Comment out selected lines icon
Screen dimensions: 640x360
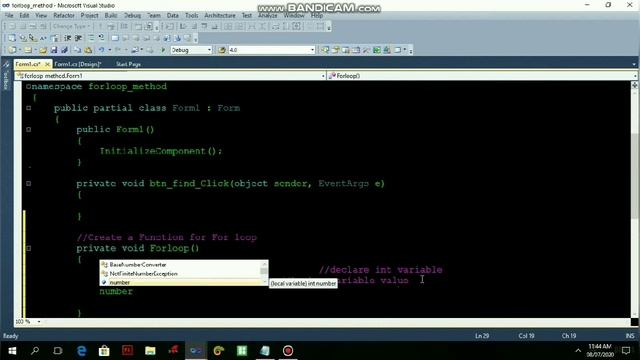click(x=91, y=38)
